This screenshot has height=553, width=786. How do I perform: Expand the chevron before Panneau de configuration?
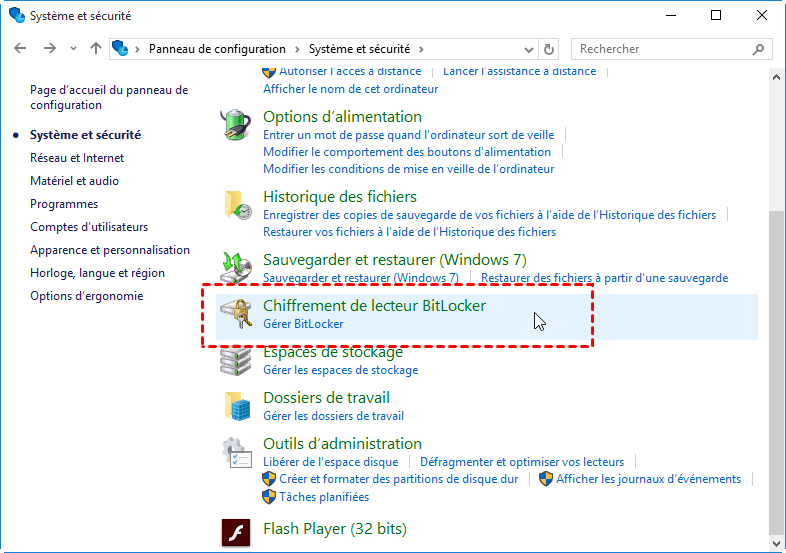137,49
